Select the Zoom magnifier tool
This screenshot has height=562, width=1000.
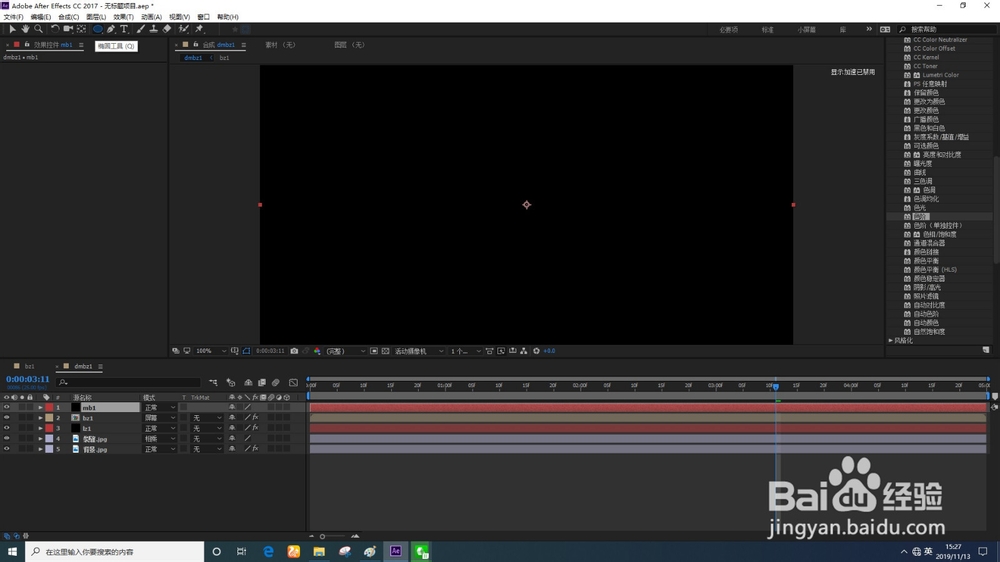click(38, 29)
